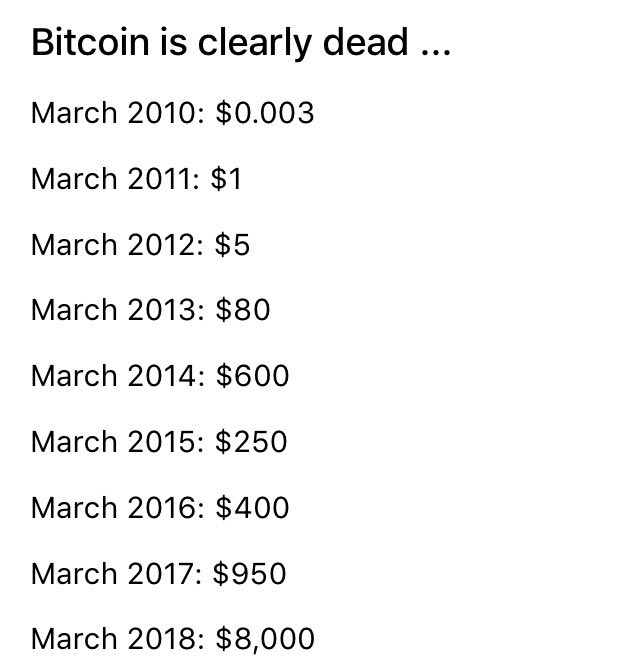Select the 'March 2013' date text

pyautogui.click(x=114, y=310)
